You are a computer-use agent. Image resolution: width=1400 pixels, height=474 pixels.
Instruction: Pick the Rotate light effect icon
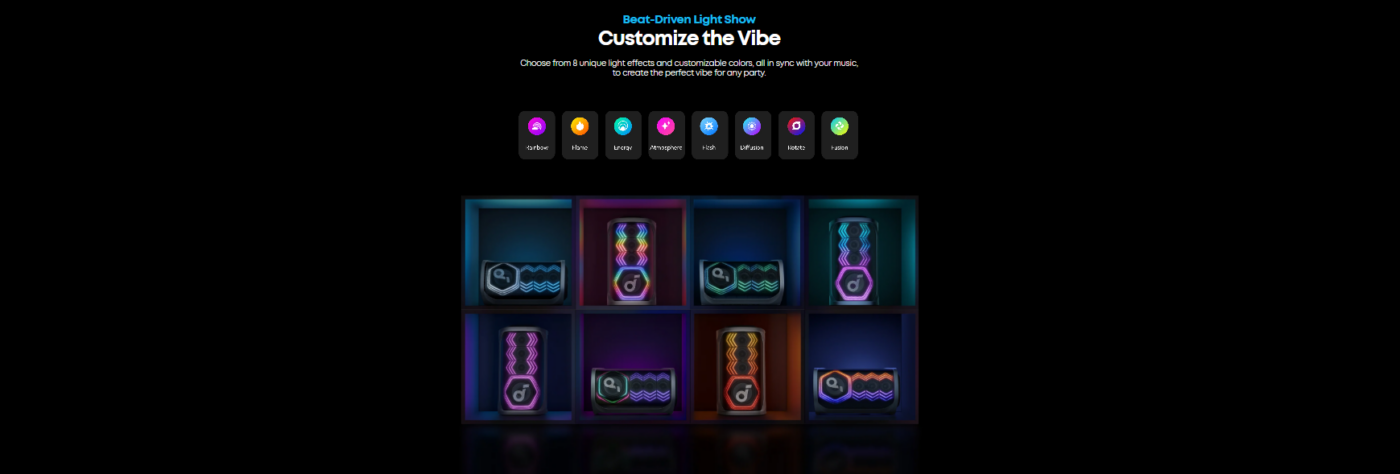tap(796, 126)
